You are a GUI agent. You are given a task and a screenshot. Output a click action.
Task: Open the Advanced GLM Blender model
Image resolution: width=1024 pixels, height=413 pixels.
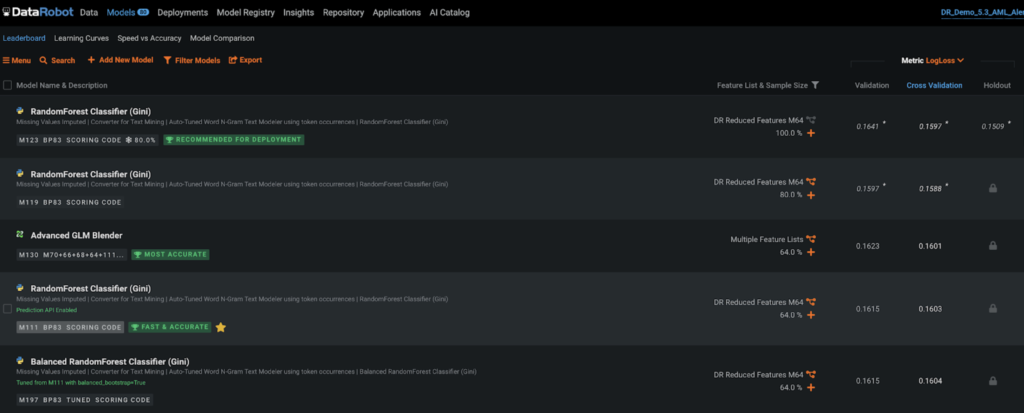(76, 235)
